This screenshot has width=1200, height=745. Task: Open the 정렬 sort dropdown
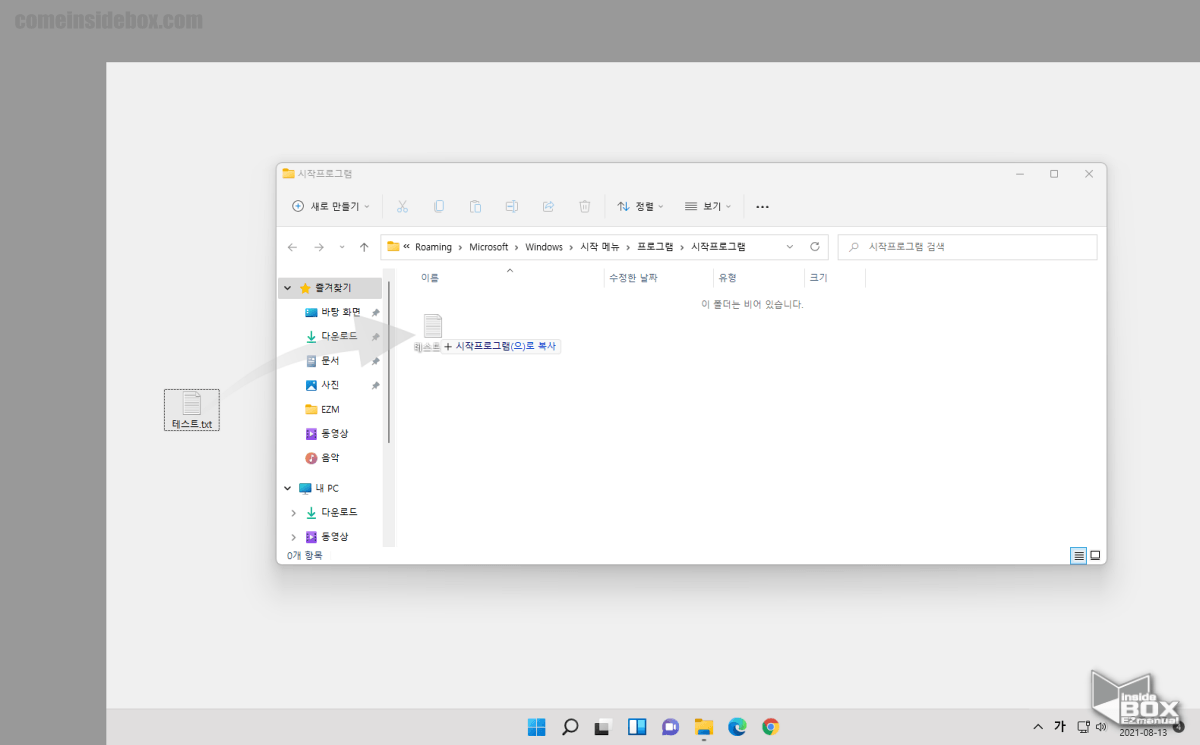pos(641,206)
